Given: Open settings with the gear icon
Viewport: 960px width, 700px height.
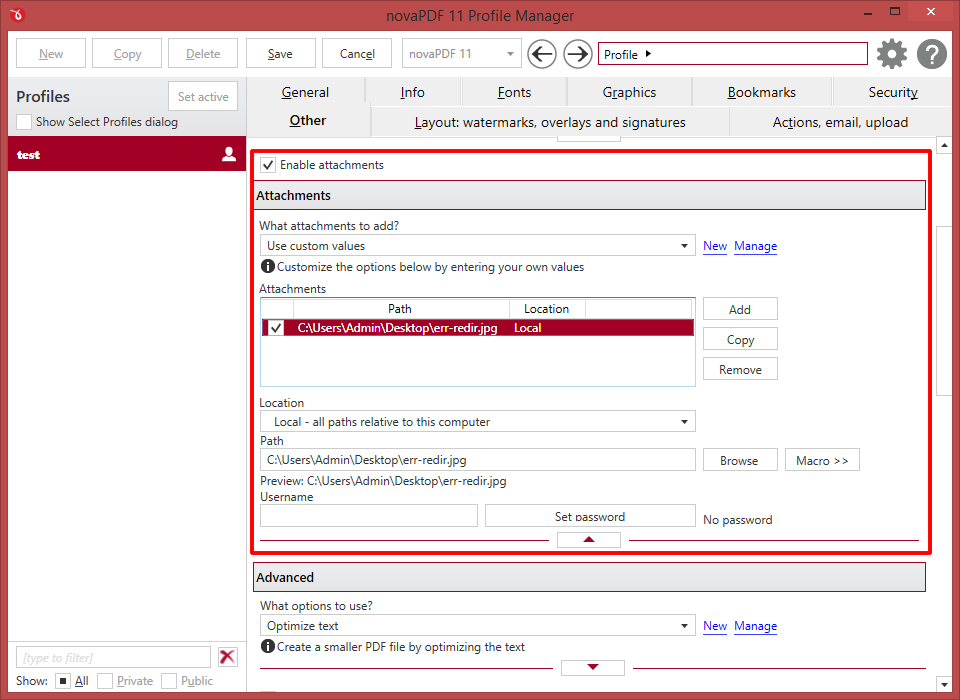Looking at the screenshot, I should (x=891, y=54).
